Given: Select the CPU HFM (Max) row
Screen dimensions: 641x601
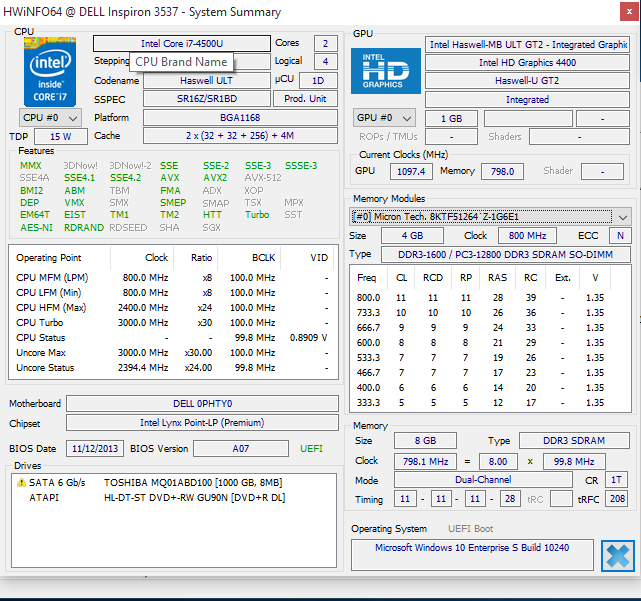Looking at the screenshot, I should [173, 307].
